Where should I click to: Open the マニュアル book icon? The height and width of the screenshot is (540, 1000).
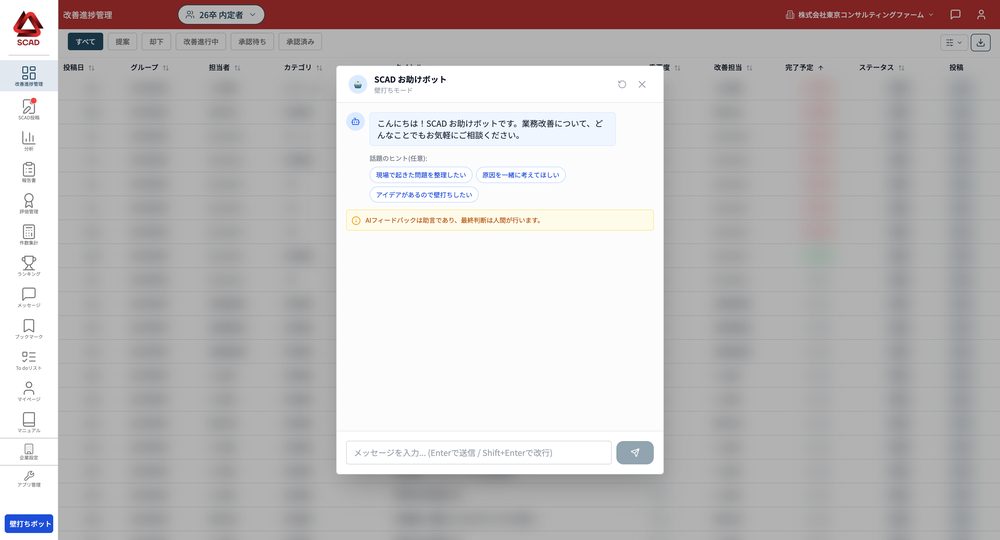29,422
